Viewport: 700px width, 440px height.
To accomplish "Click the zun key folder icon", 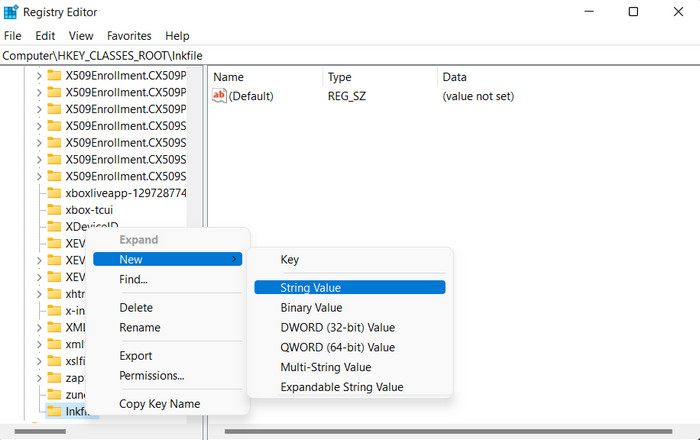I will pyautogui.click(x=54, y=394).
